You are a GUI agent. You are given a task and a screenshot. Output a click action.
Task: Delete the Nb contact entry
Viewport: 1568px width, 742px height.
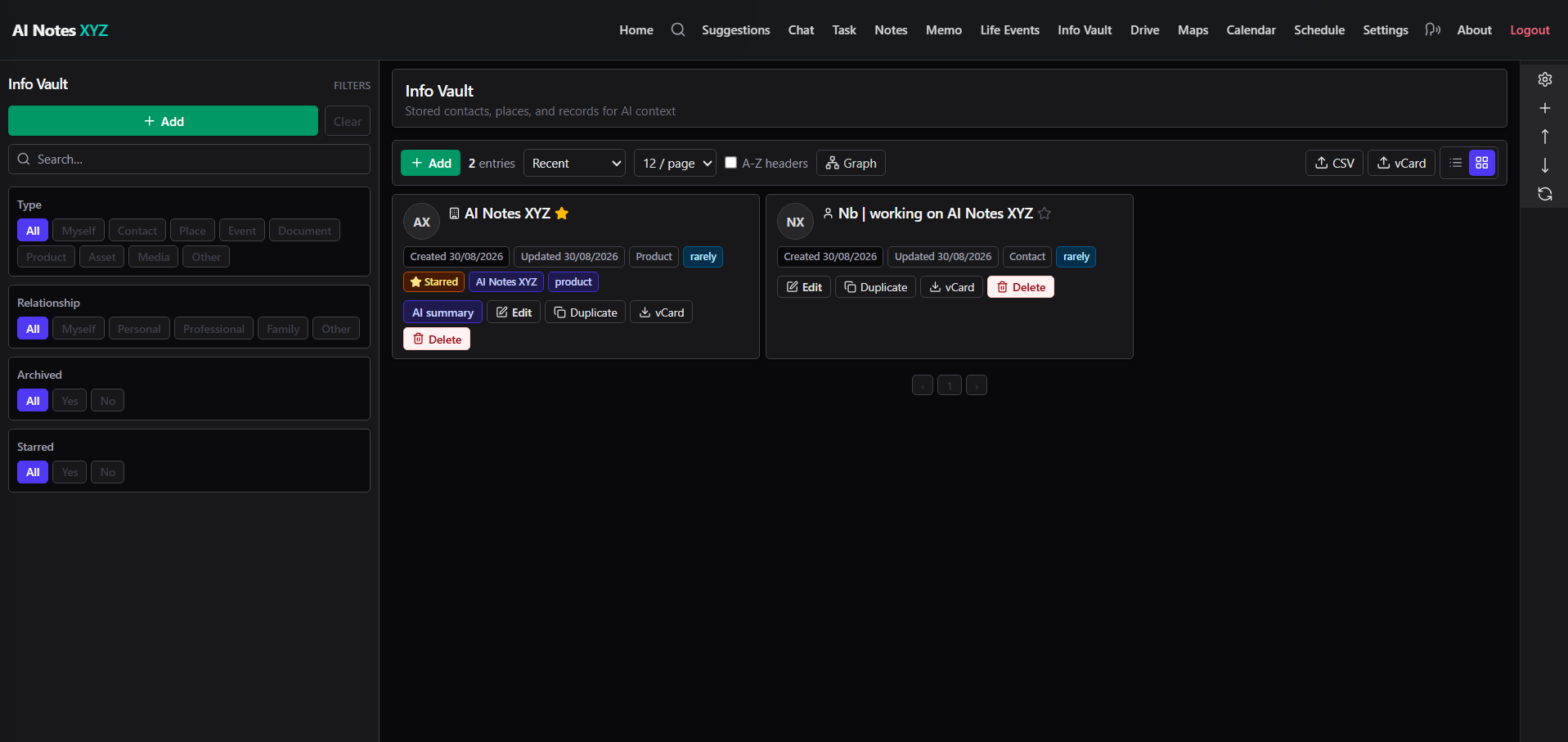click(x=1021, y=287)
